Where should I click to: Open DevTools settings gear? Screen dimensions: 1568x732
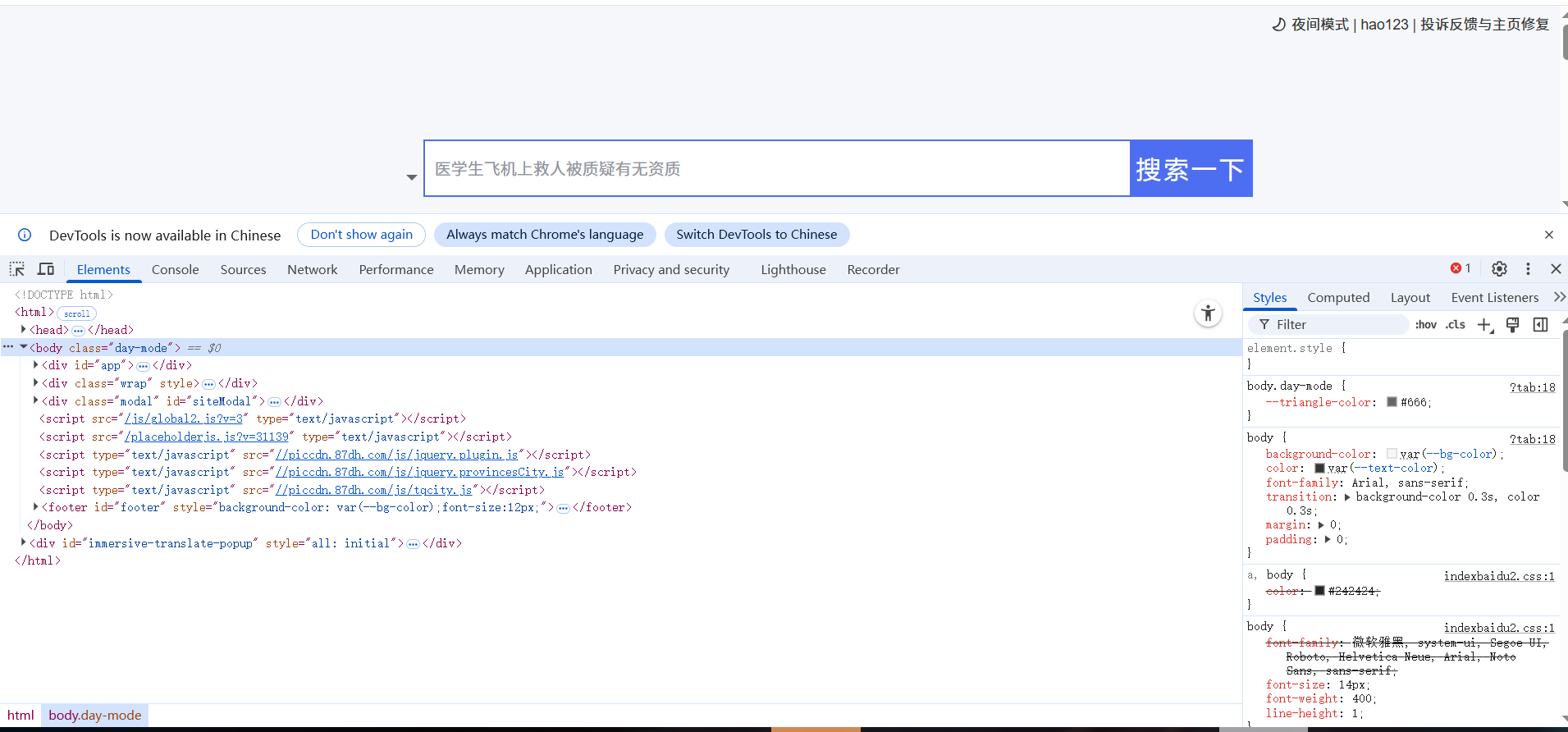[x=1499, y=268]
